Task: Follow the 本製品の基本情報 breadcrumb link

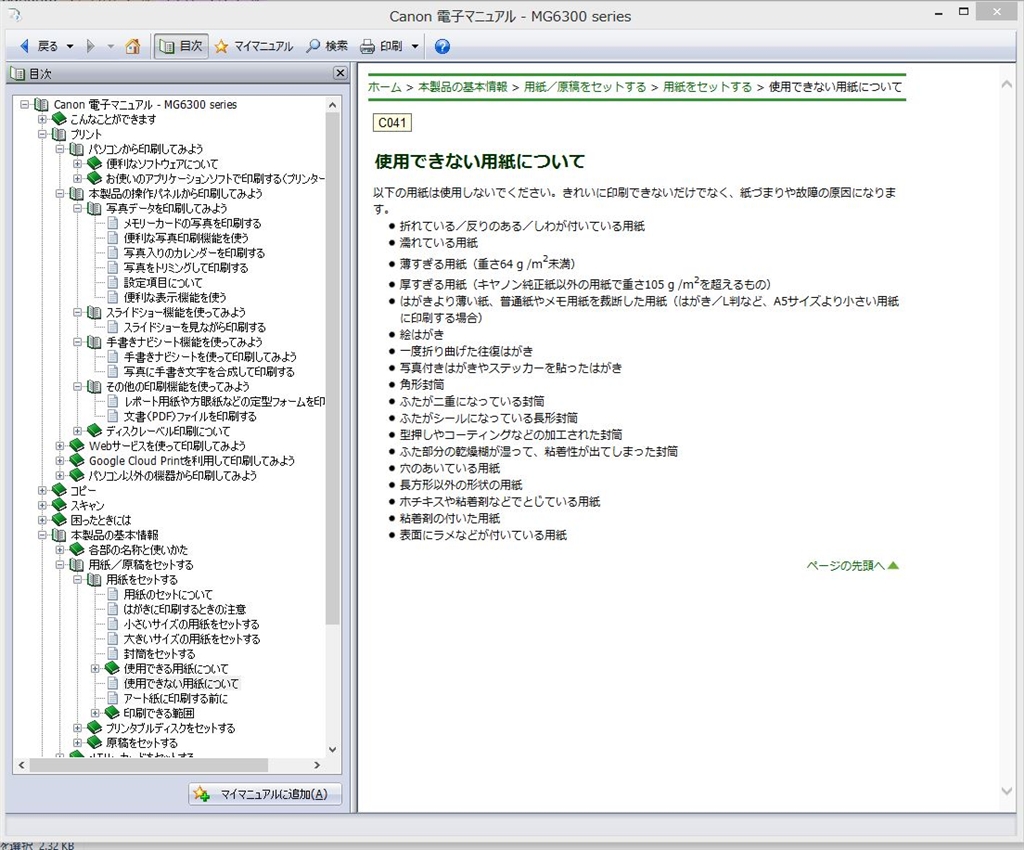Action: click(462, 87)
